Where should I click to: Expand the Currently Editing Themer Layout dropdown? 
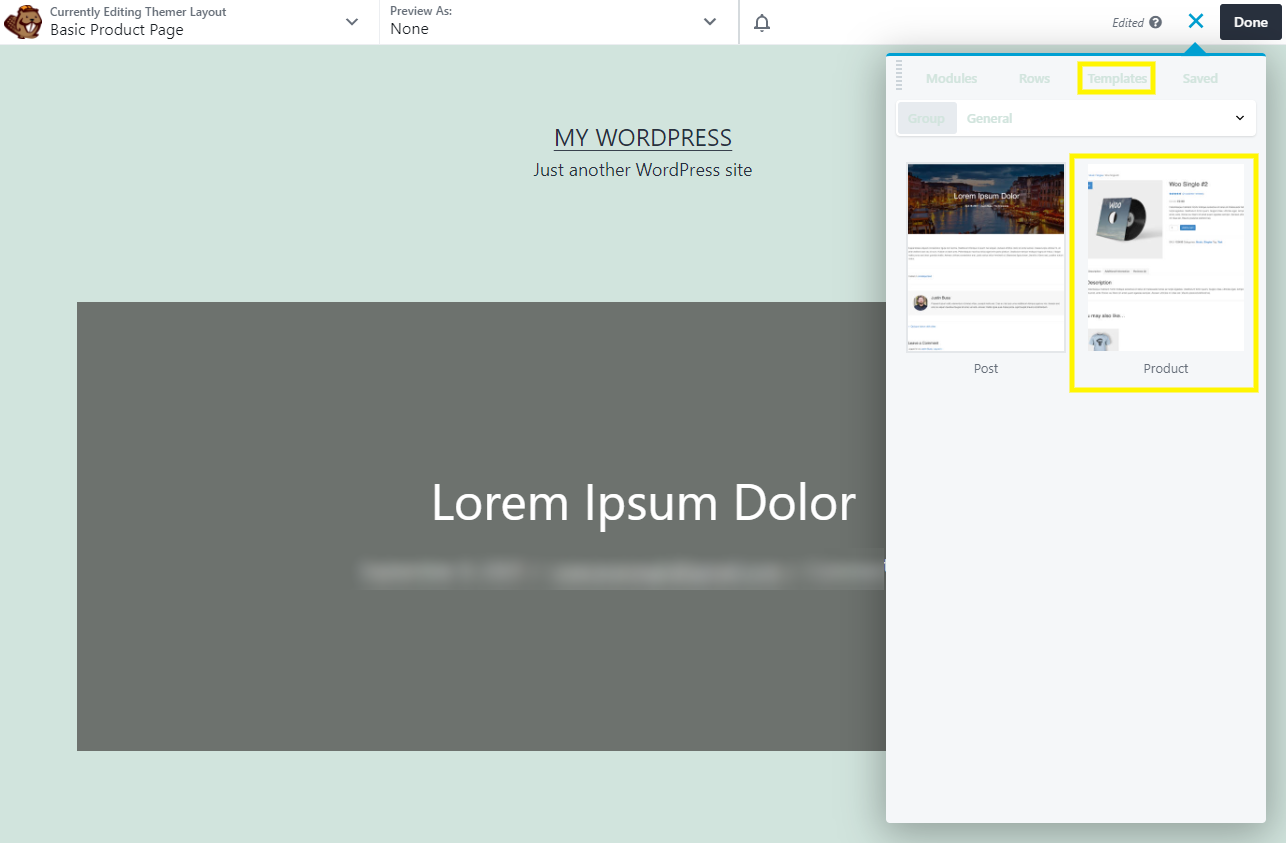[351, 21]
